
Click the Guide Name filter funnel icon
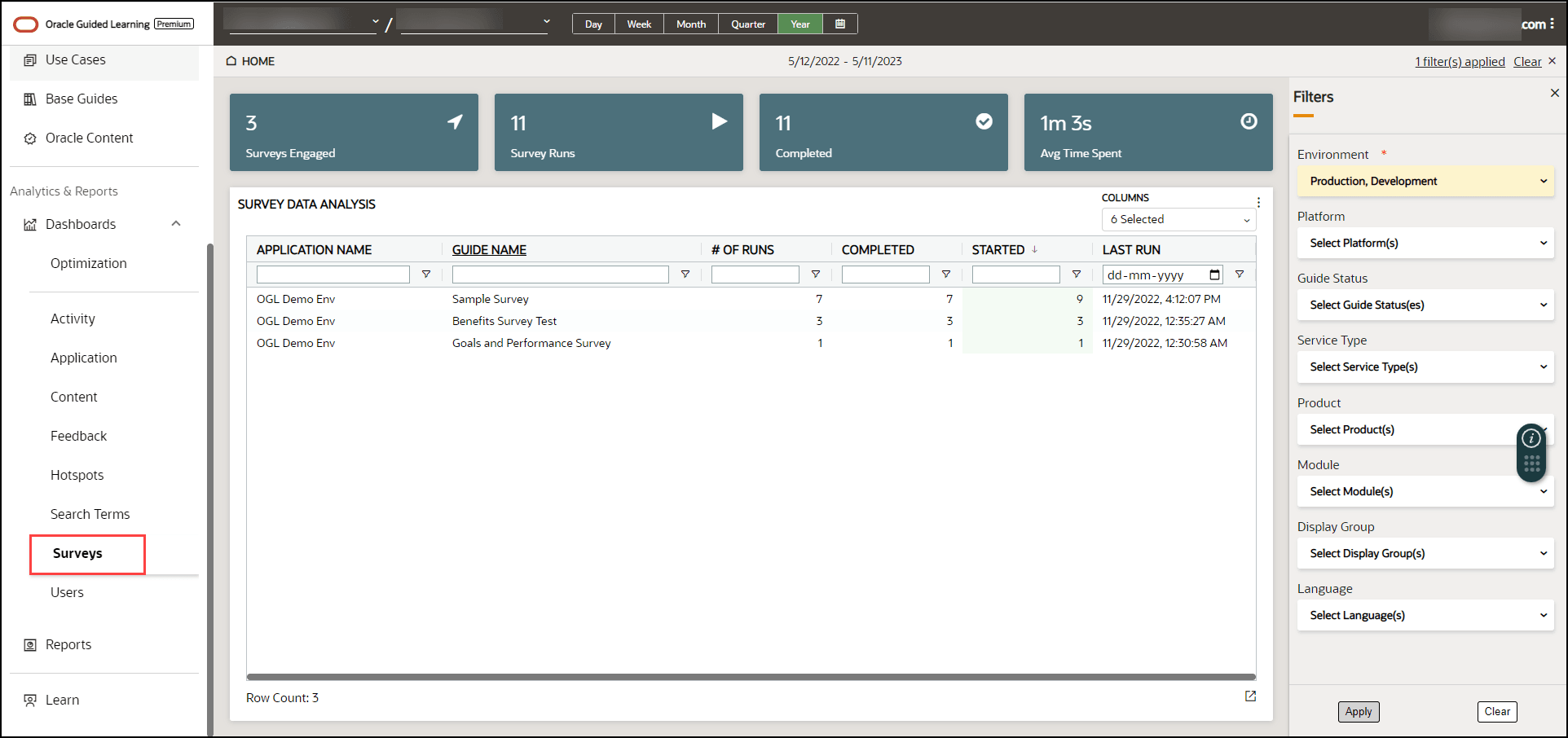click(685, 275)
